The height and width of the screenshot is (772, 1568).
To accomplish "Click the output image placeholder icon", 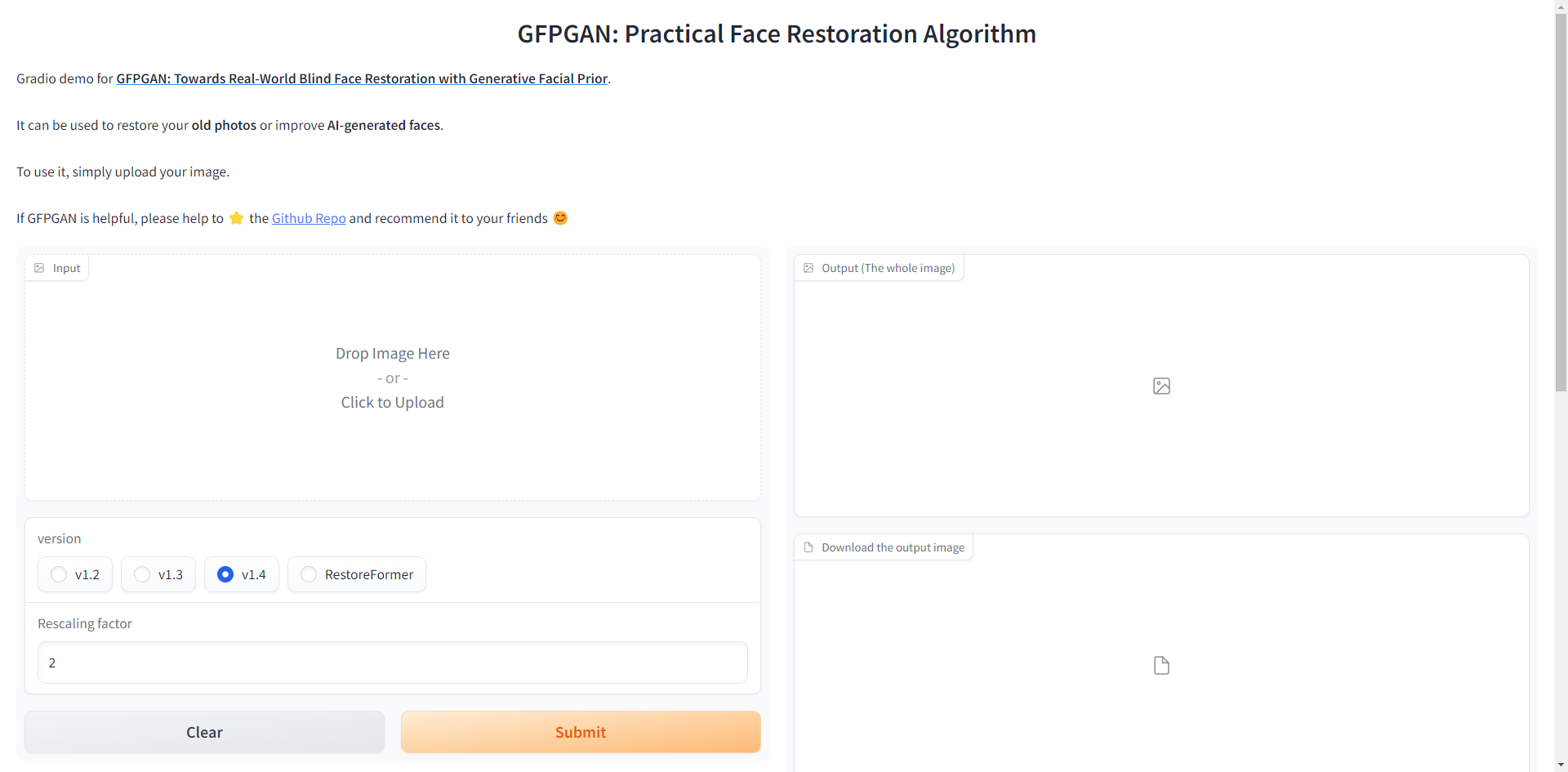I will [x=1161, y=386].
